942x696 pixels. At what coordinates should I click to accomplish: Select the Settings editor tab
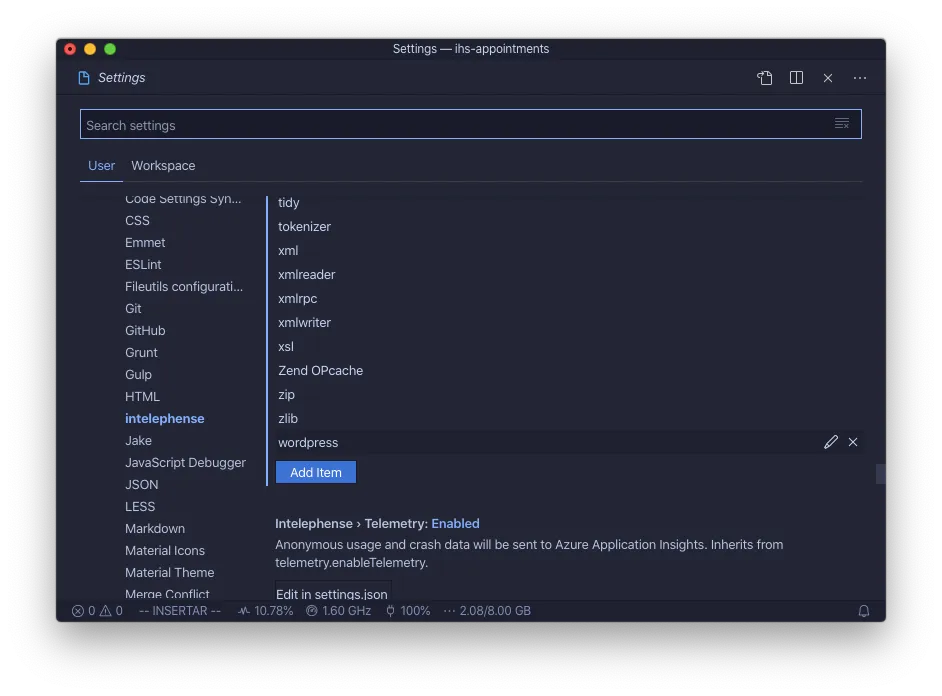(112, 78)
